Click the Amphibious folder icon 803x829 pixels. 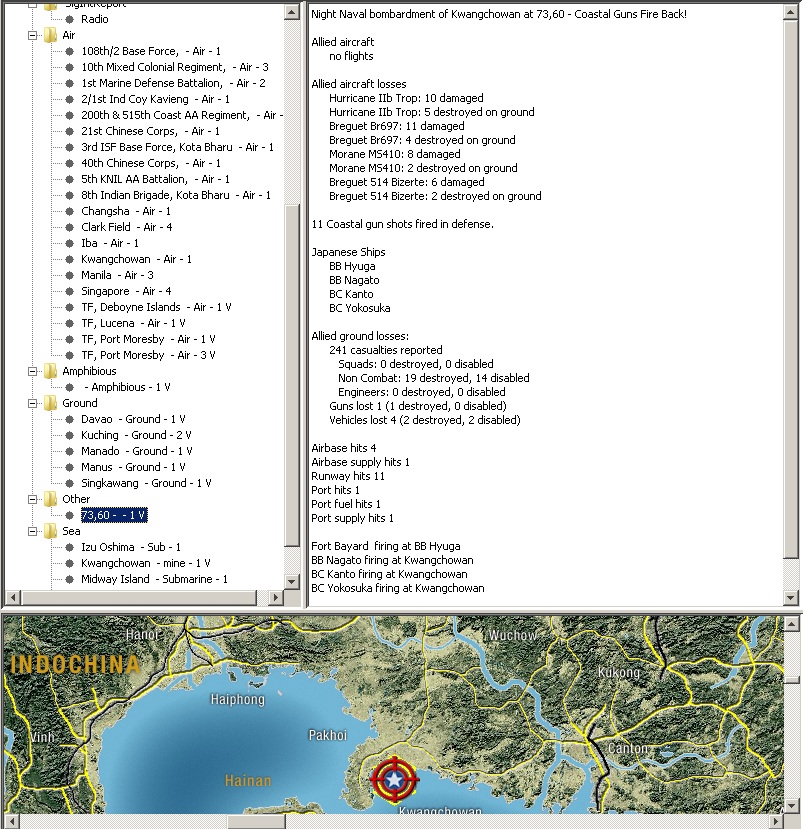point(50,371)
